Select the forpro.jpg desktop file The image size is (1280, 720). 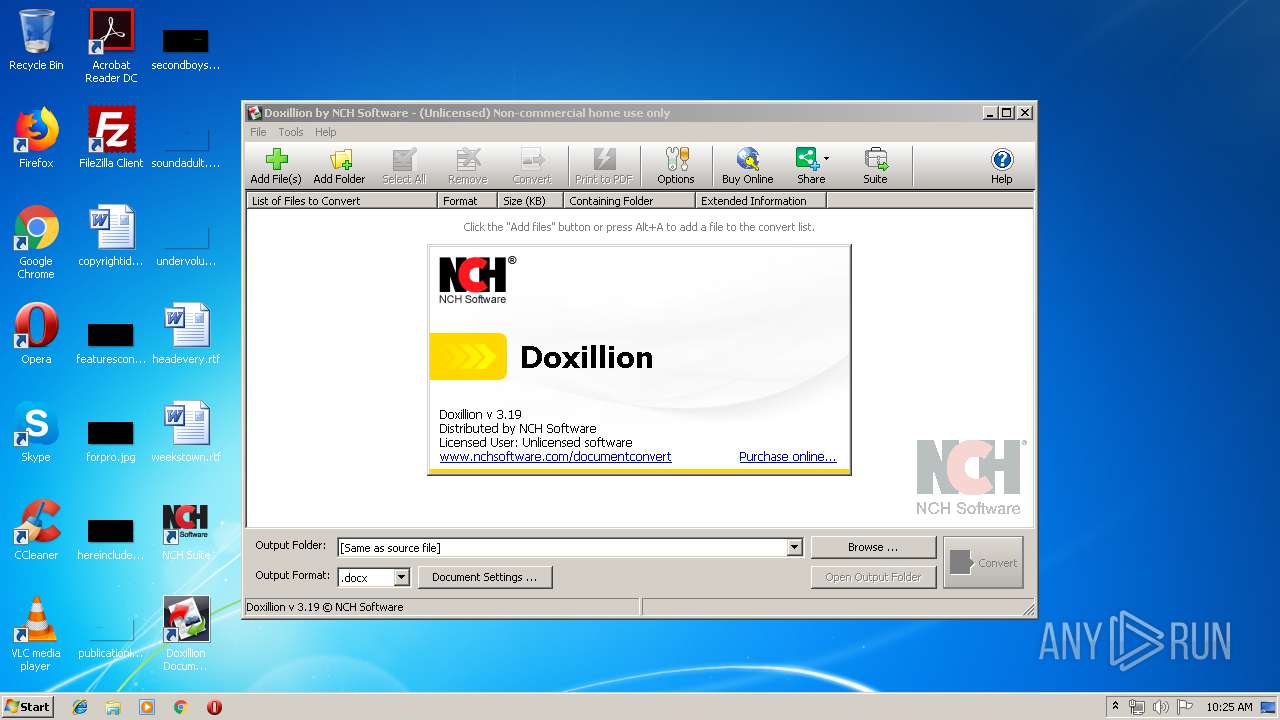111,439
